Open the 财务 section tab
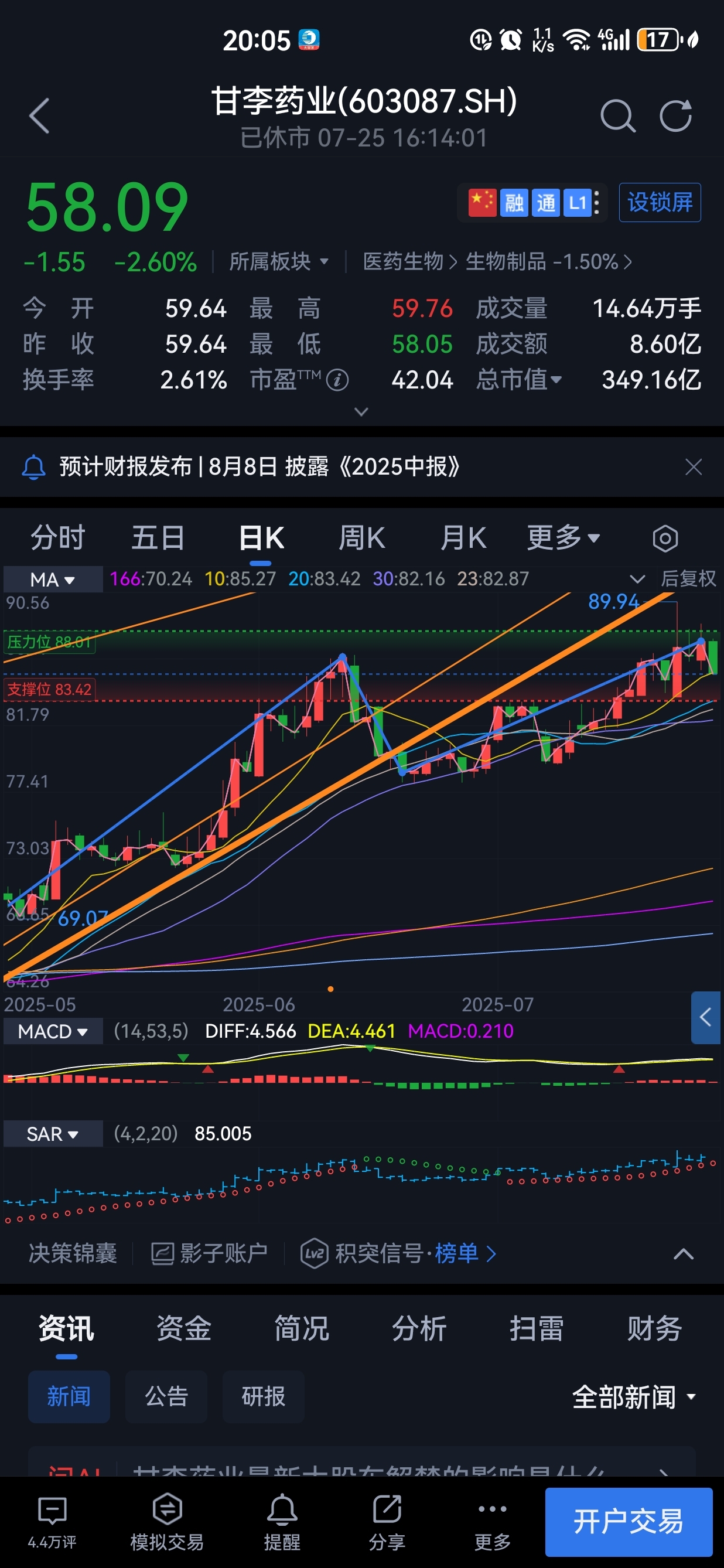The height and width of the screenshot is (1568, 724). (655, 1329)
